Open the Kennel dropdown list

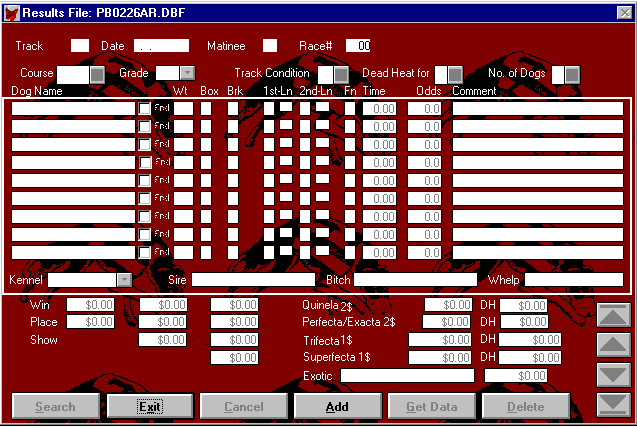coord(124,280)
